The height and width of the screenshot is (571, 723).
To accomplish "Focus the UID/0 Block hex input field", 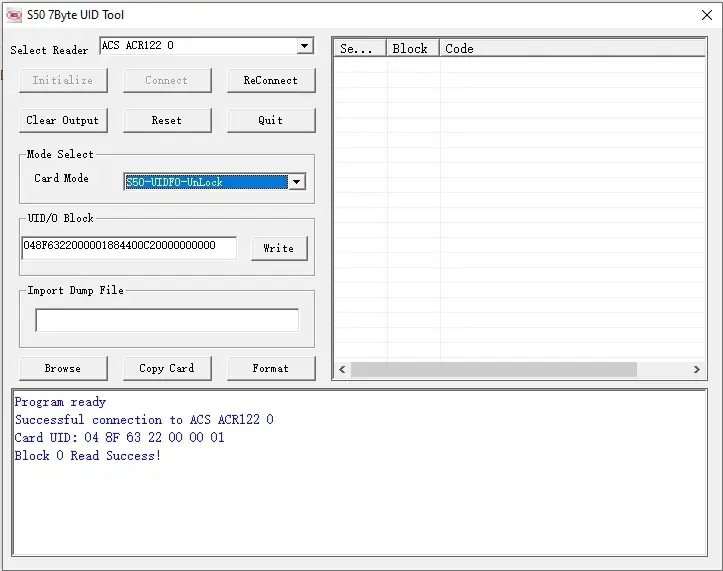I will point(129,247).
